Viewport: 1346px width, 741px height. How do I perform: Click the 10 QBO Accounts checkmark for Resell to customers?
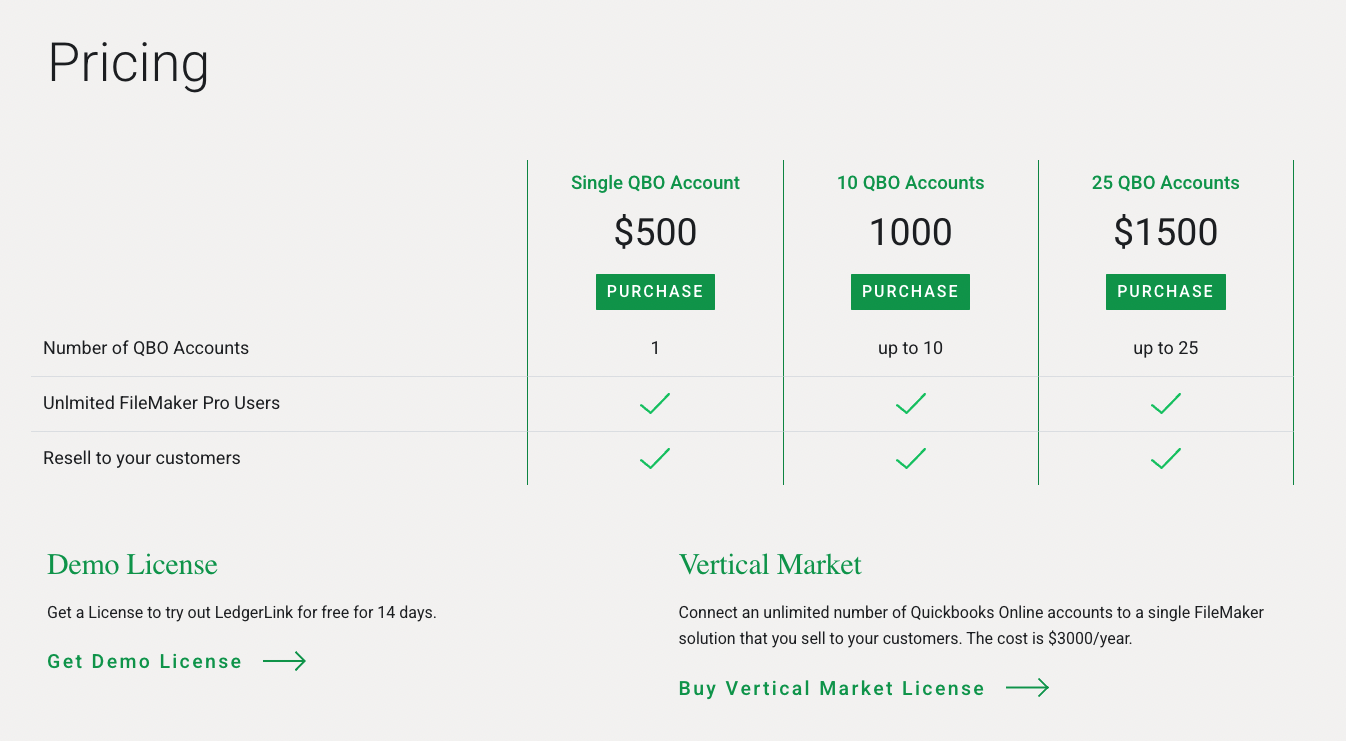pos(911,459)
